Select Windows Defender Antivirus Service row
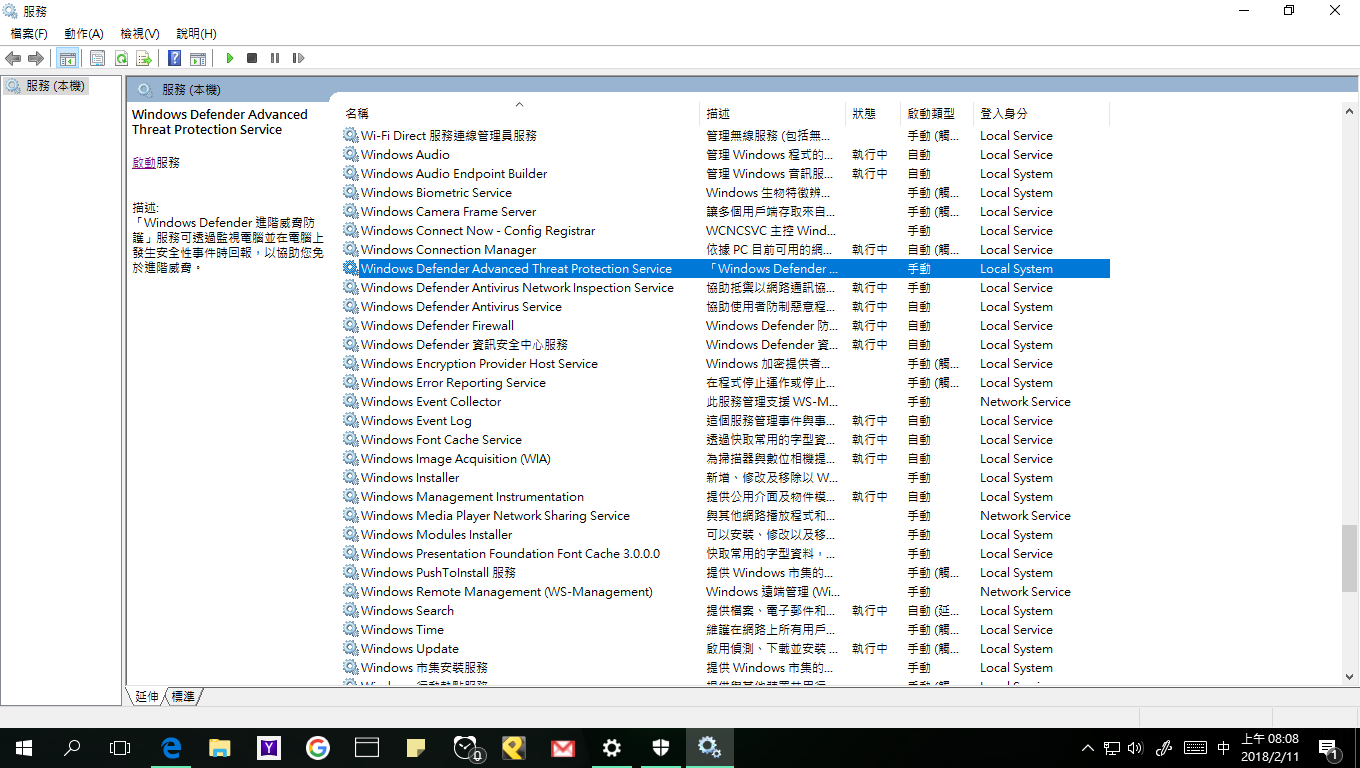 [x=725, y=306]
